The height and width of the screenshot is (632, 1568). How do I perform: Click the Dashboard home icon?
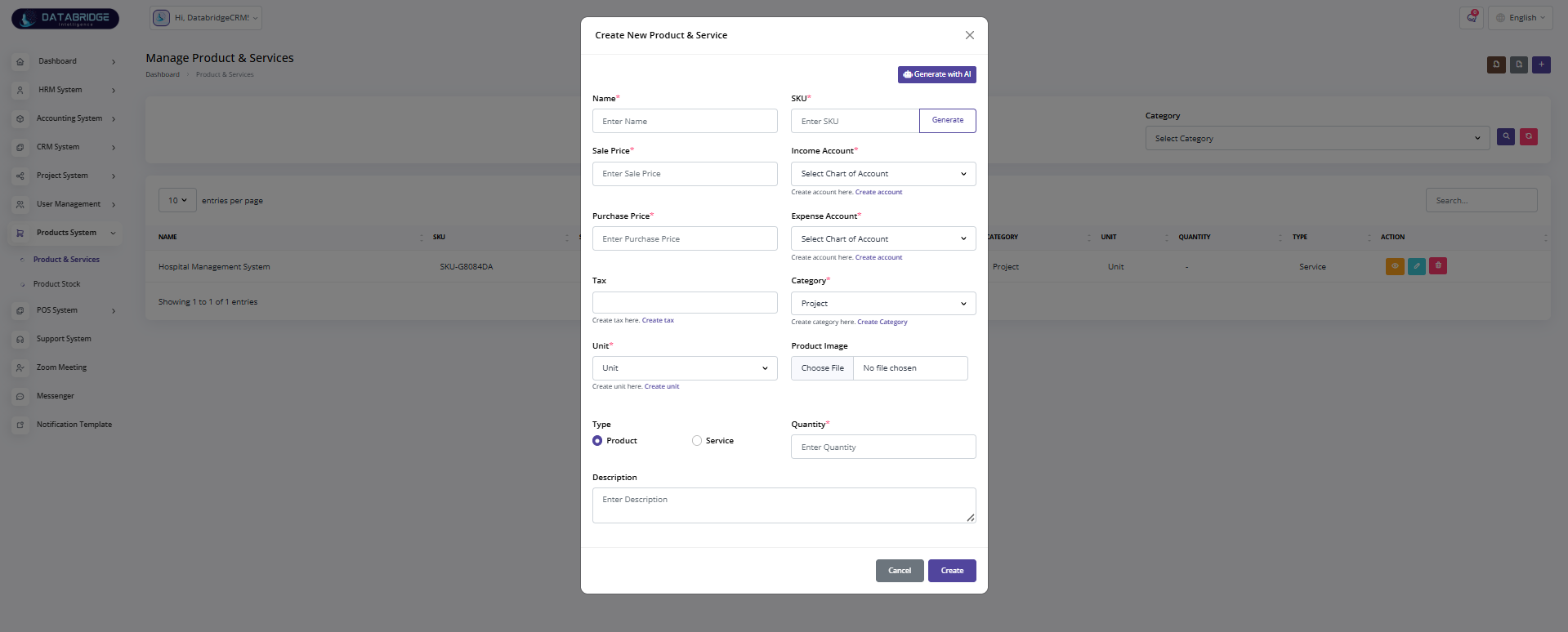(20, 61)
